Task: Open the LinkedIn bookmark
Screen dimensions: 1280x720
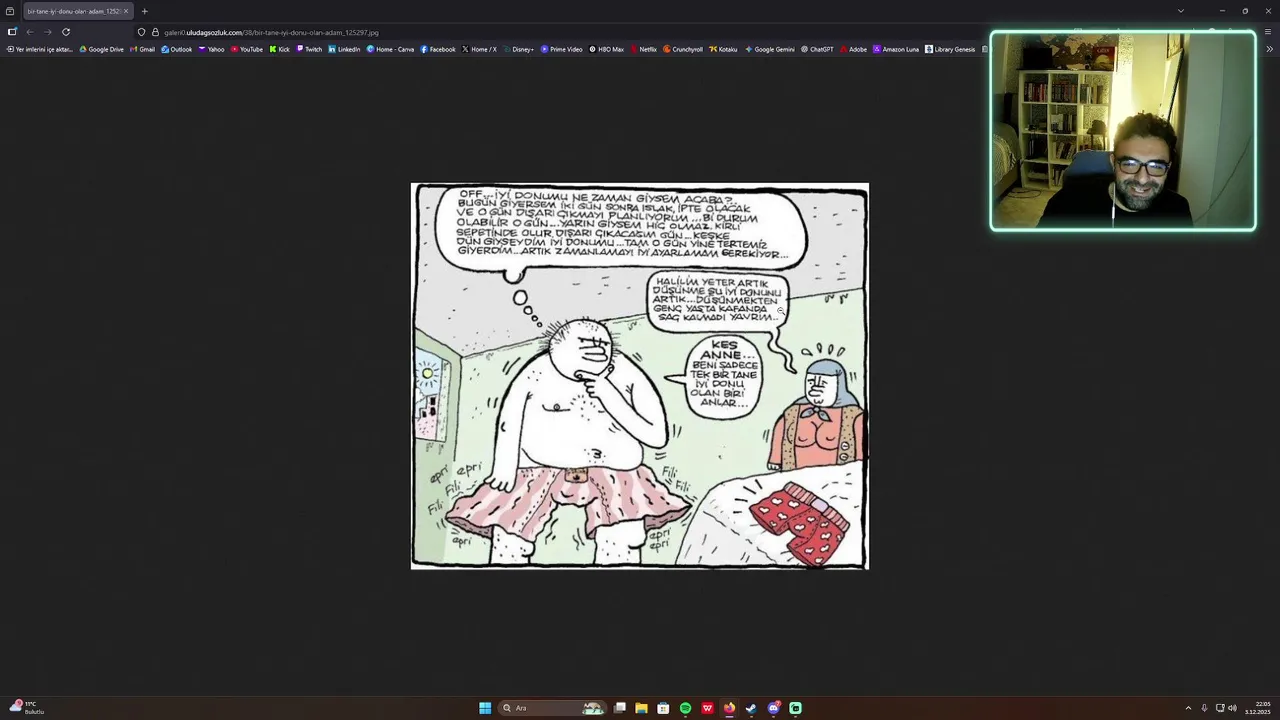Action: (344, 49)
